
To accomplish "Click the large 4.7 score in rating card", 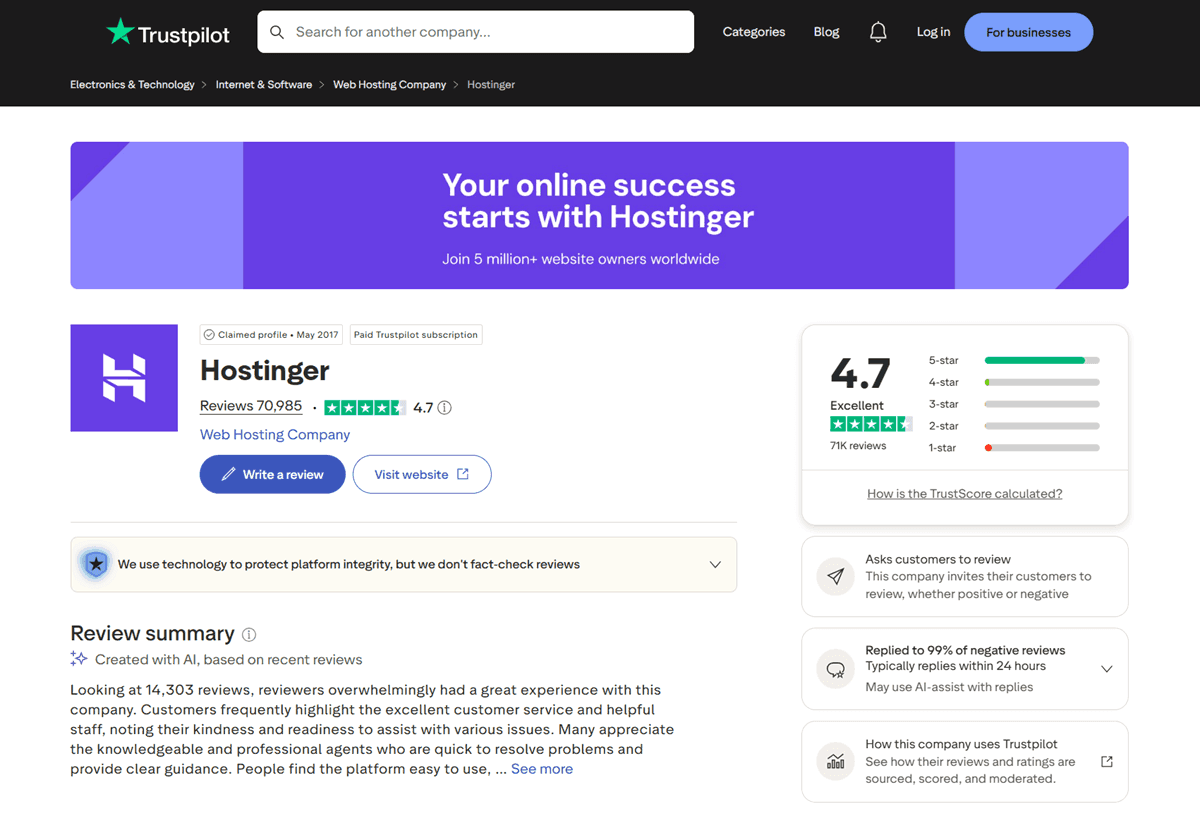I will pyautogui.click(x=860, y=374).
